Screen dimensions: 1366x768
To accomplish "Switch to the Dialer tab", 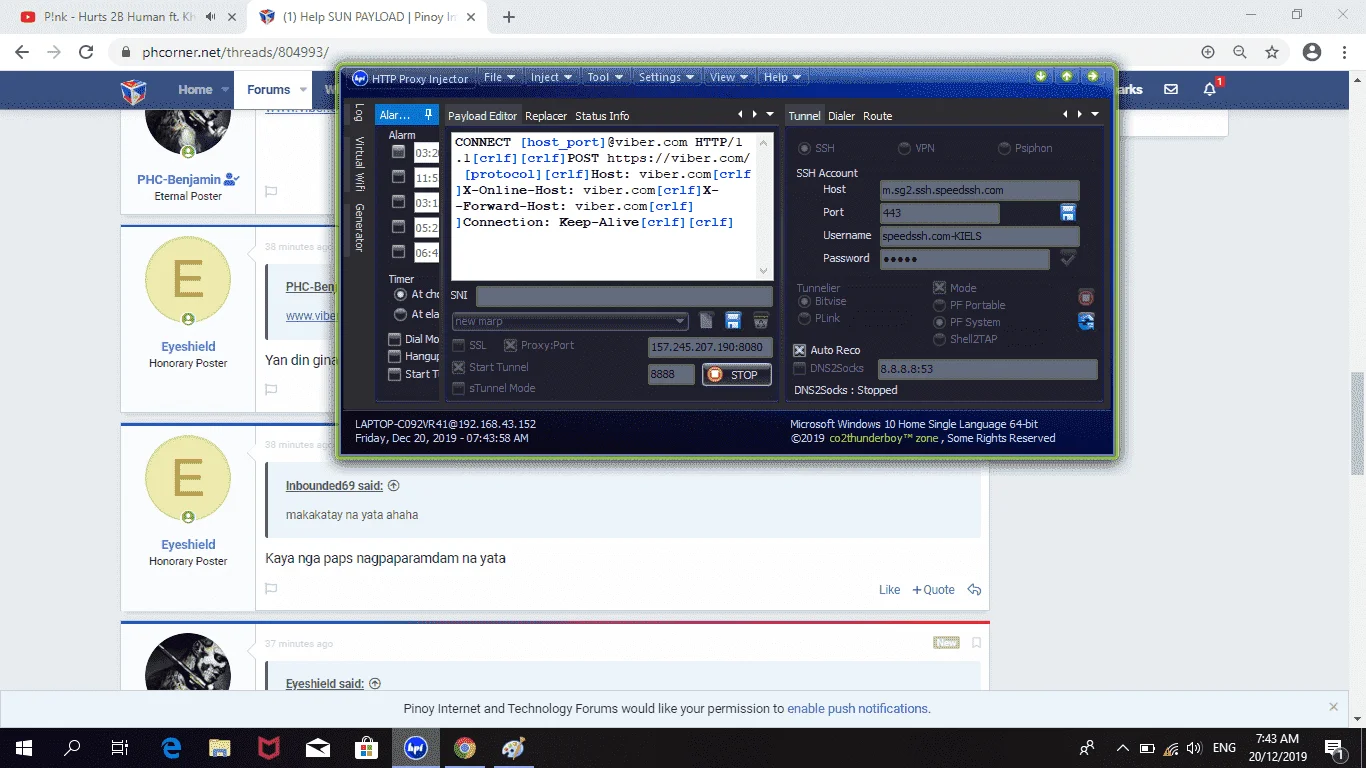I will [x=842, y=116].
